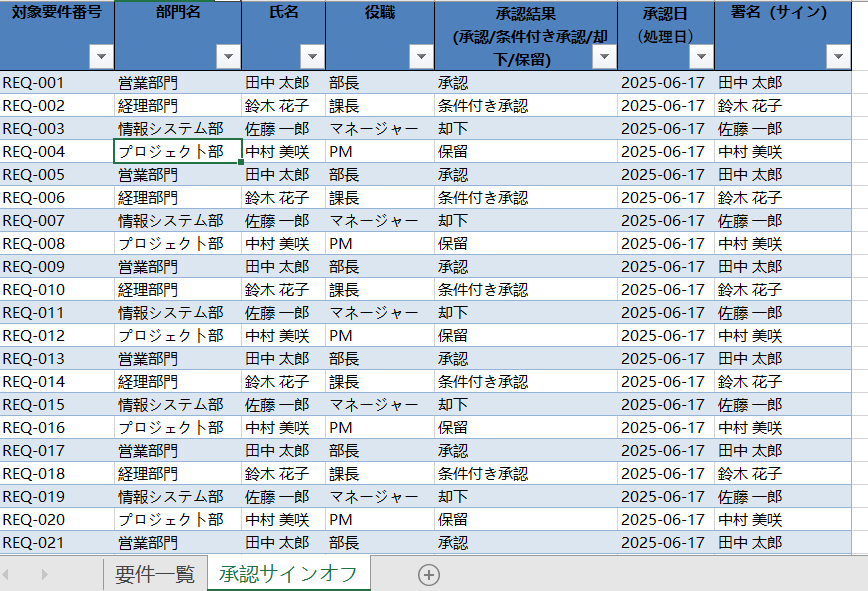Screen dimensions: 868x591
Task: Select 条件付き承認 in row REQ-014
Action: [526, 381]
